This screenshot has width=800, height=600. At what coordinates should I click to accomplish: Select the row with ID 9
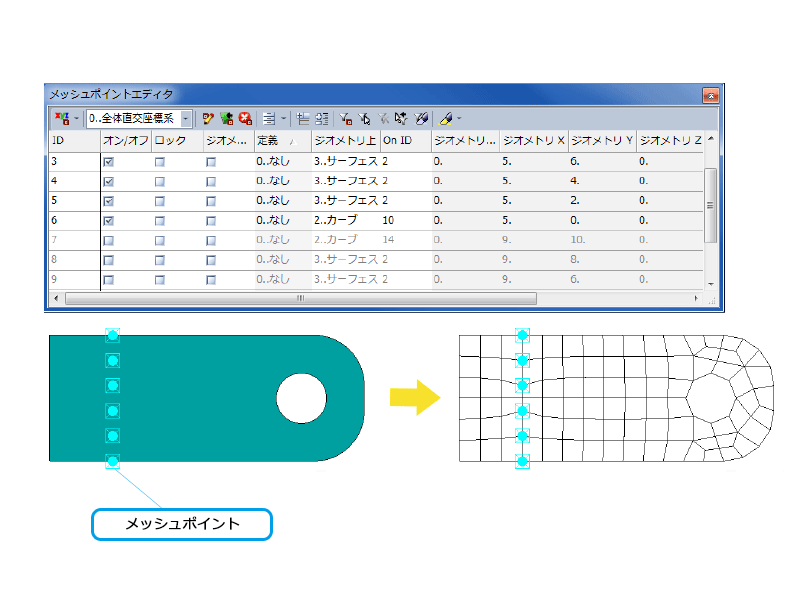click(x=377, y=280)
